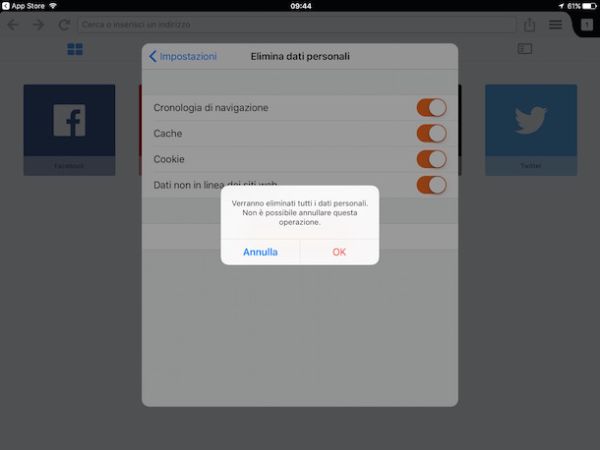Screen dimensions: 600x450
Task: Open the Facebook top site tile
Action: 69,128
